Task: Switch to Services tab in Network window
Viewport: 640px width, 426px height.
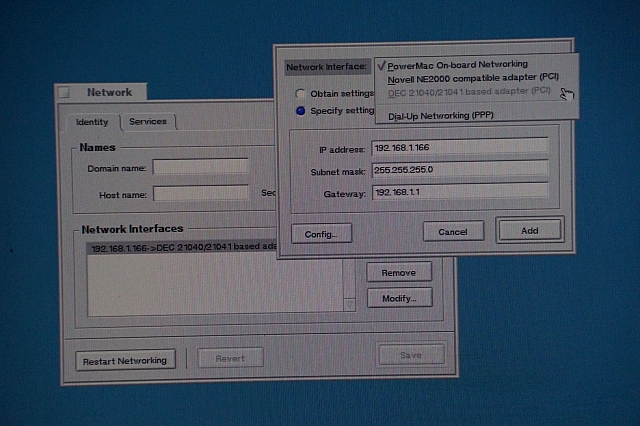Action: pos(148,121)
